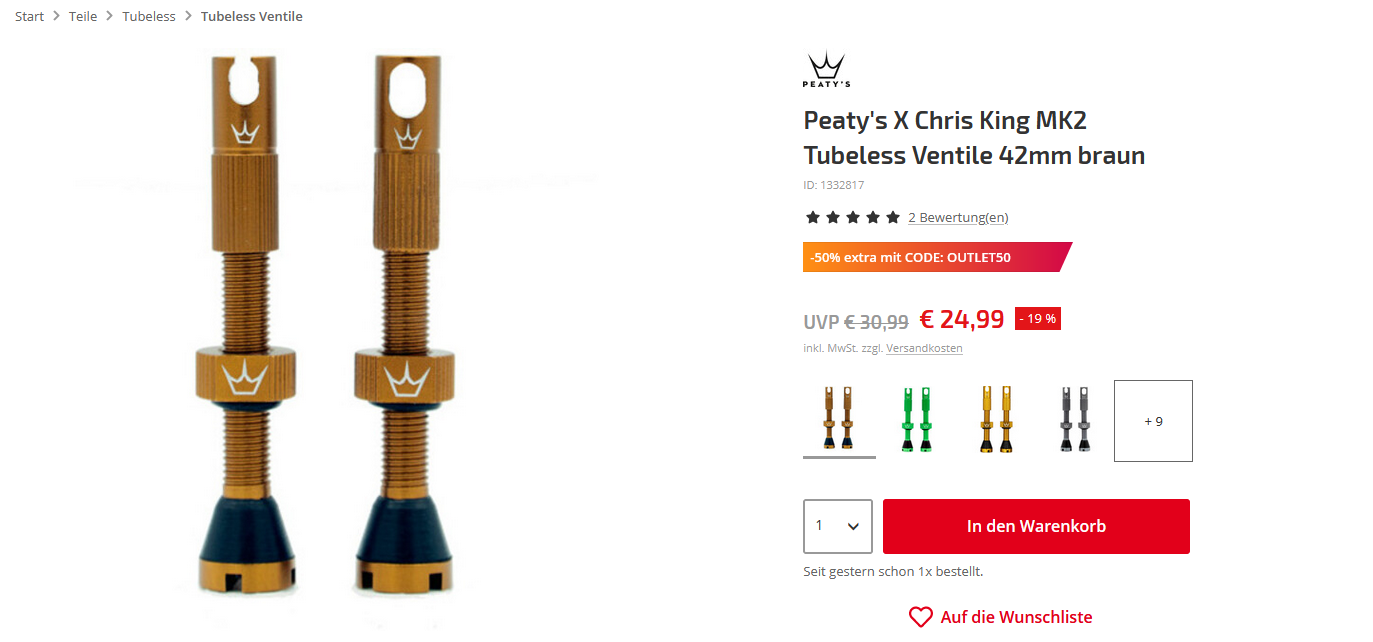Click the heart wishlist icon
The image size is (1373, 642).
pos(920,617)
